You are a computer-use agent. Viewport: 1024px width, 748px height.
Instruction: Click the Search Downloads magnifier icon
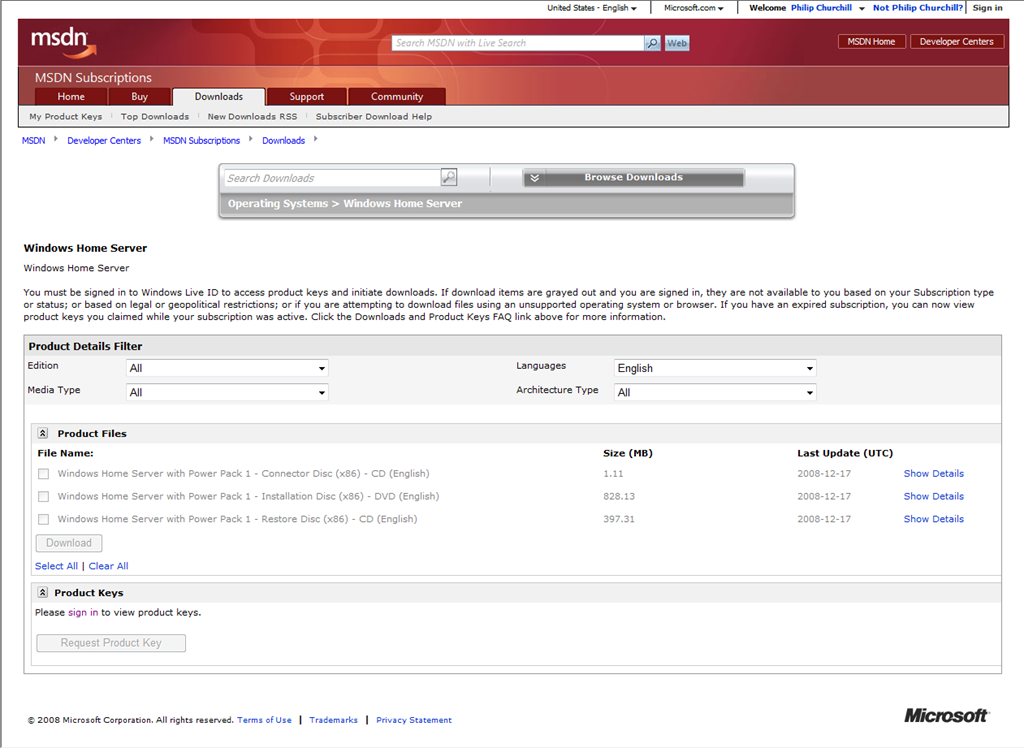(449, 177)
